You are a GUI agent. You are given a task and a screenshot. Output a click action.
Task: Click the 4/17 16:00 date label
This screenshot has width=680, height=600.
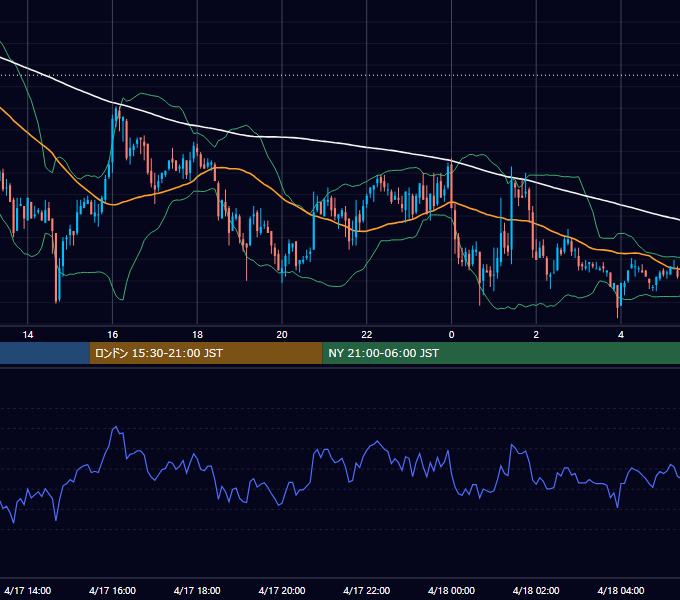112,590
